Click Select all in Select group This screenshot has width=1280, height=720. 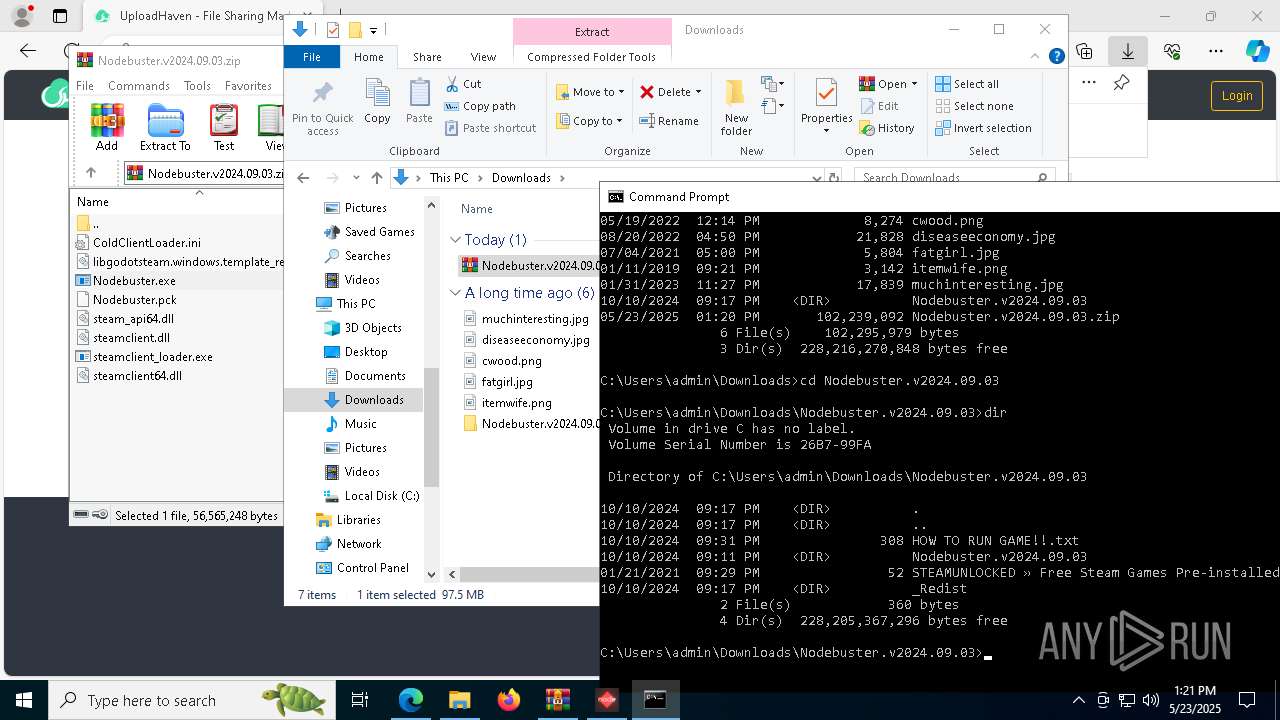click(967, 84)
